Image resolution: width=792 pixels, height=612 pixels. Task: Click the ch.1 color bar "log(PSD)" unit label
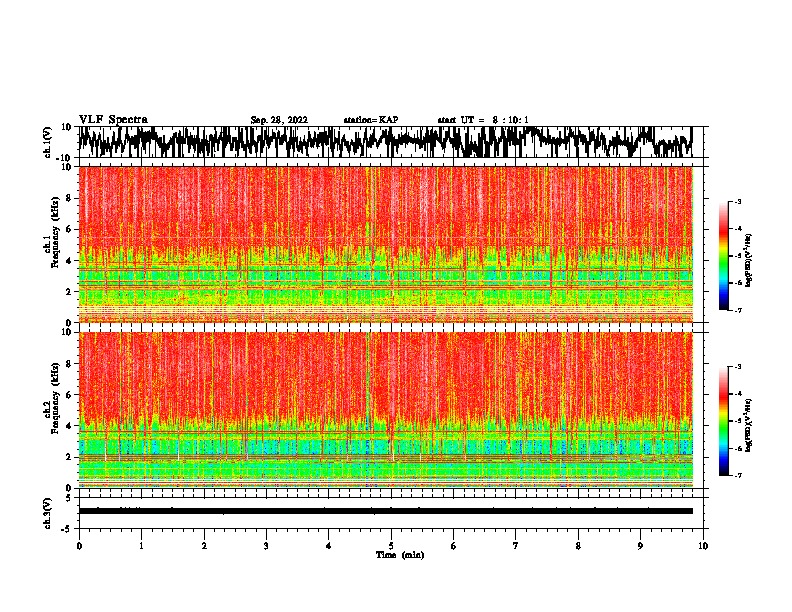click(749, 260)
